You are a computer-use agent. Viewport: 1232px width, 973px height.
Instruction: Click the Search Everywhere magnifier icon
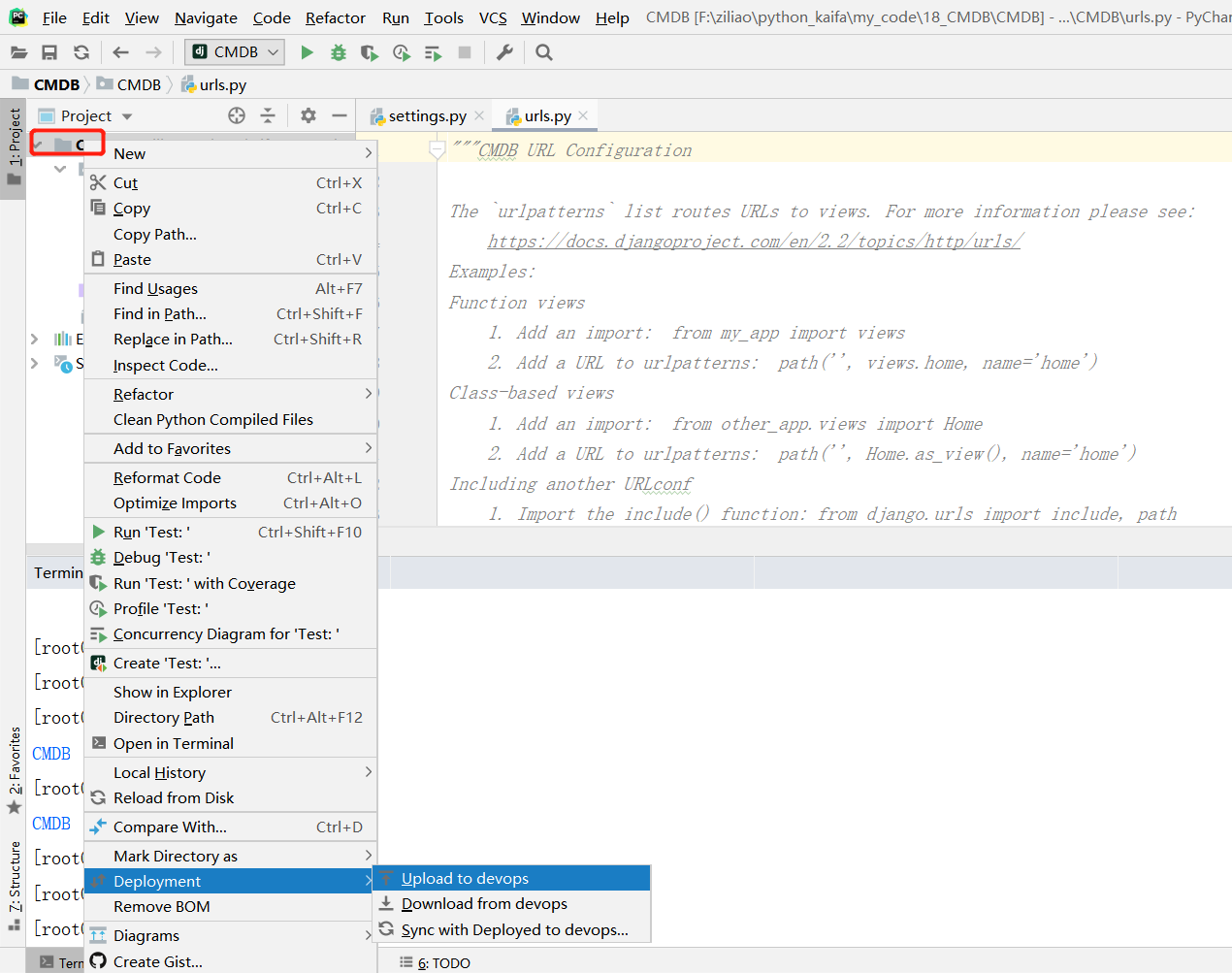[x=544, y=52]
